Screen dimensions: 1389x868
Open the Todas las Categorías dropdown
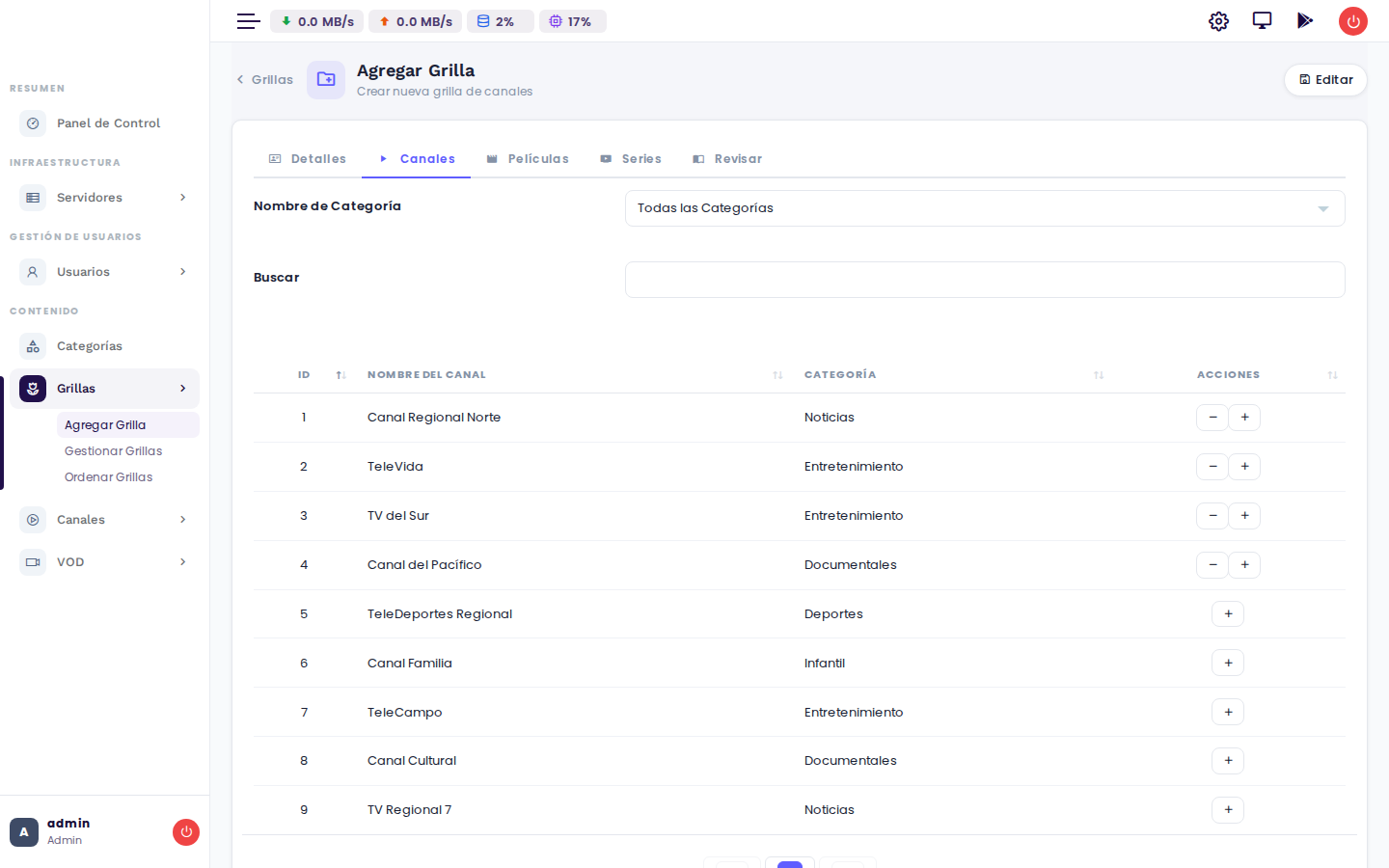pos(985,208)
